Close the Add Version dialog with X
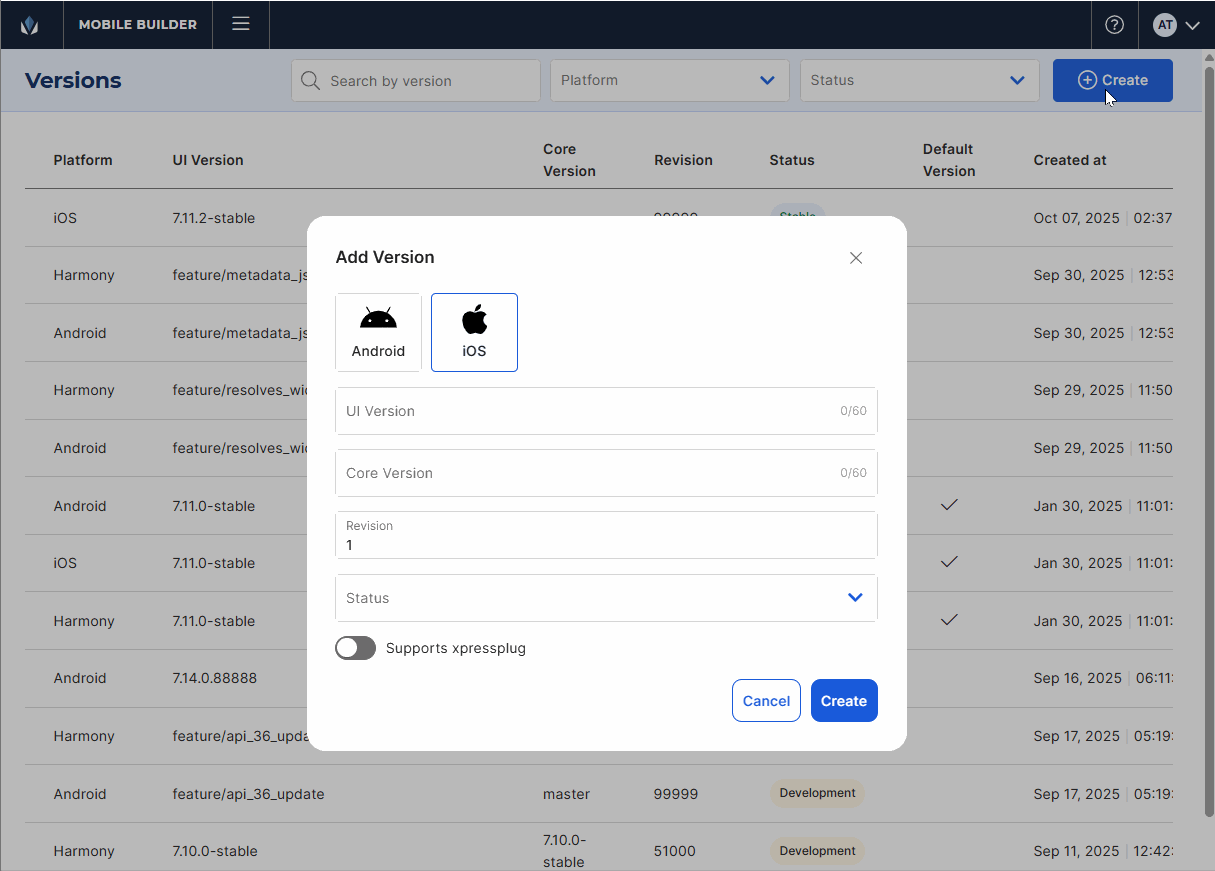This screenshot has height=871, width=1215. pyautogui.click(x=856, y=258)
